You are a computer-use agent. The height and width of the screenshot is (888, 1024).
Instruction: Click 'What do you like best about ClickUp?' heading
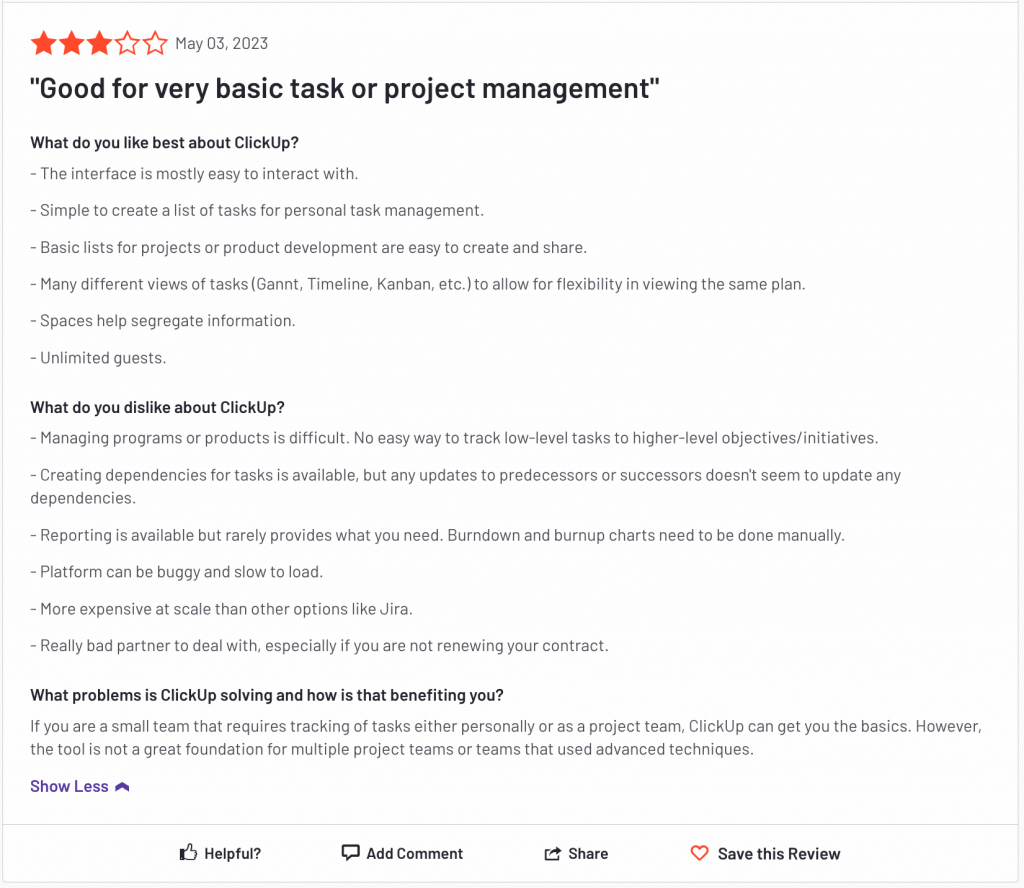(x=165, y=142)
